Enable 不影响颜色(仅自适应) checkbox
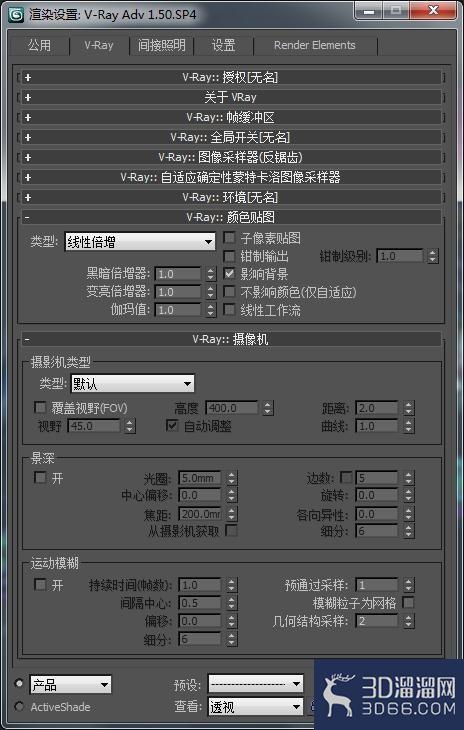 (x=229, y=292)
